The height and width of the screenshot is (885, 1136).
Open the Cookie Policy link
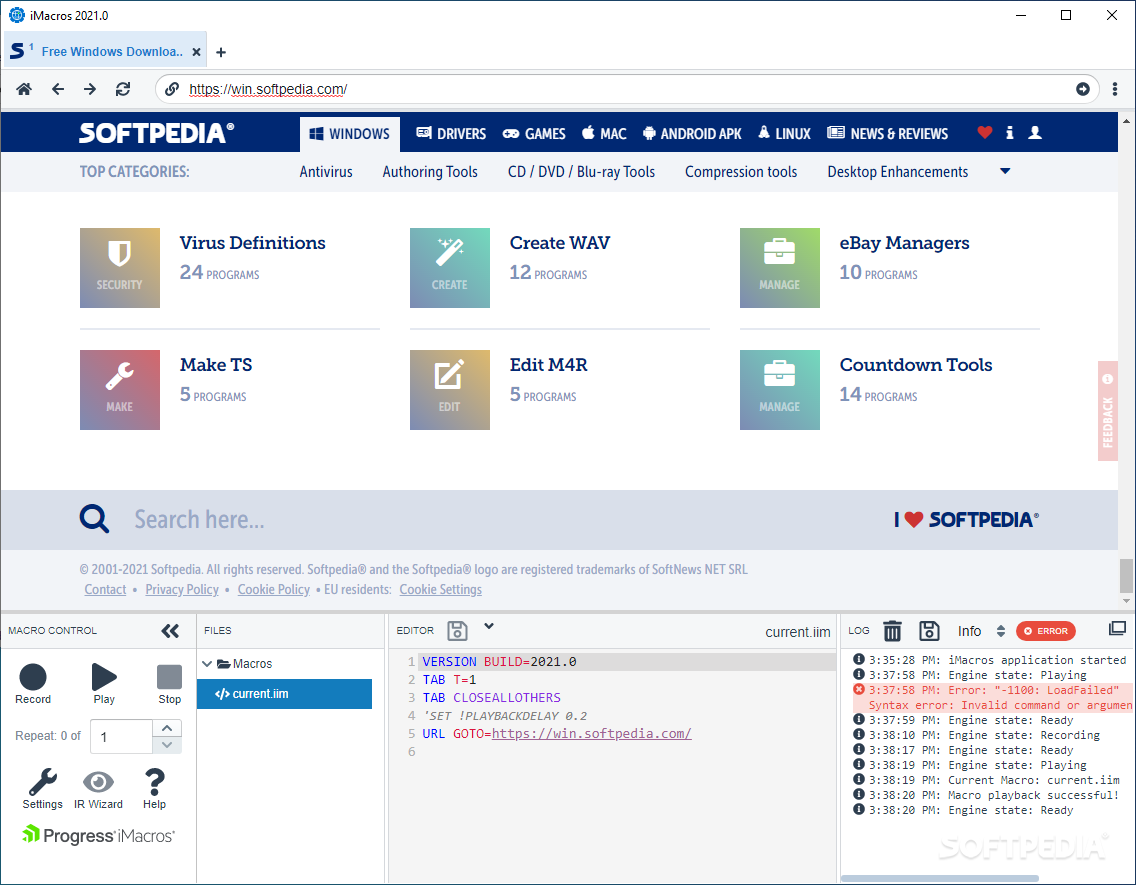point(274,590)
